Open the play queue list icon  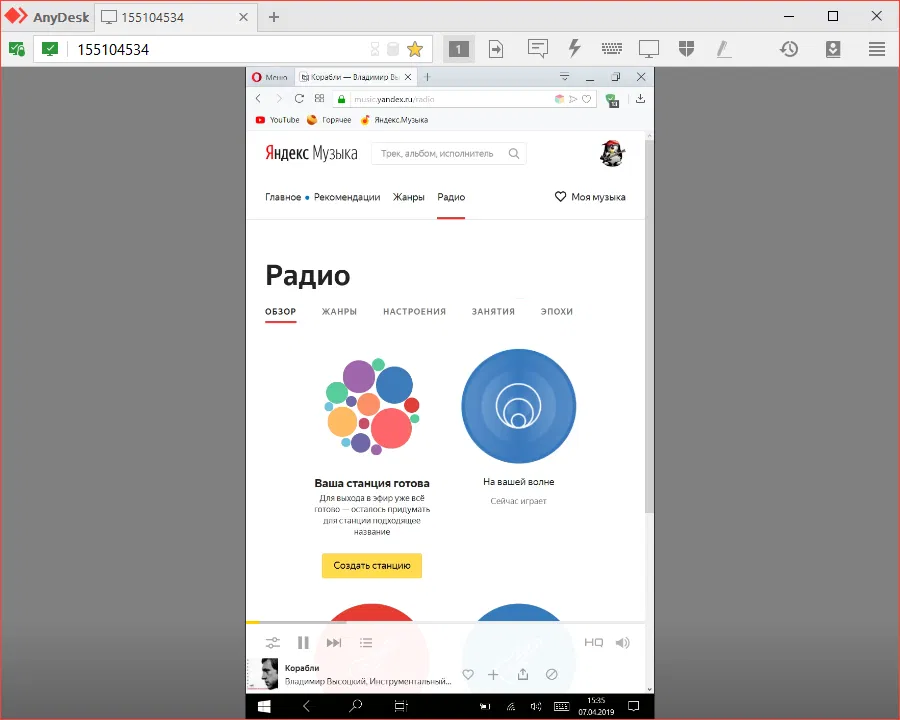(366, 642)
